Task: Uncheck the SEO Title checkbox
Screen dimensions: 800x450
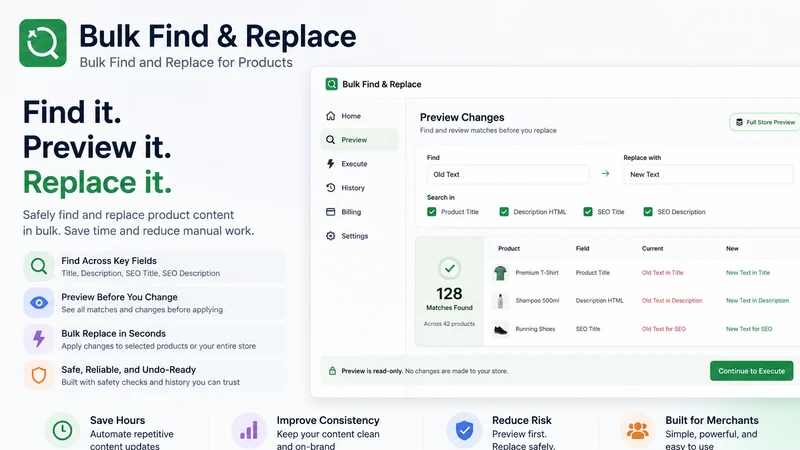Action: (x=588, y=212)
